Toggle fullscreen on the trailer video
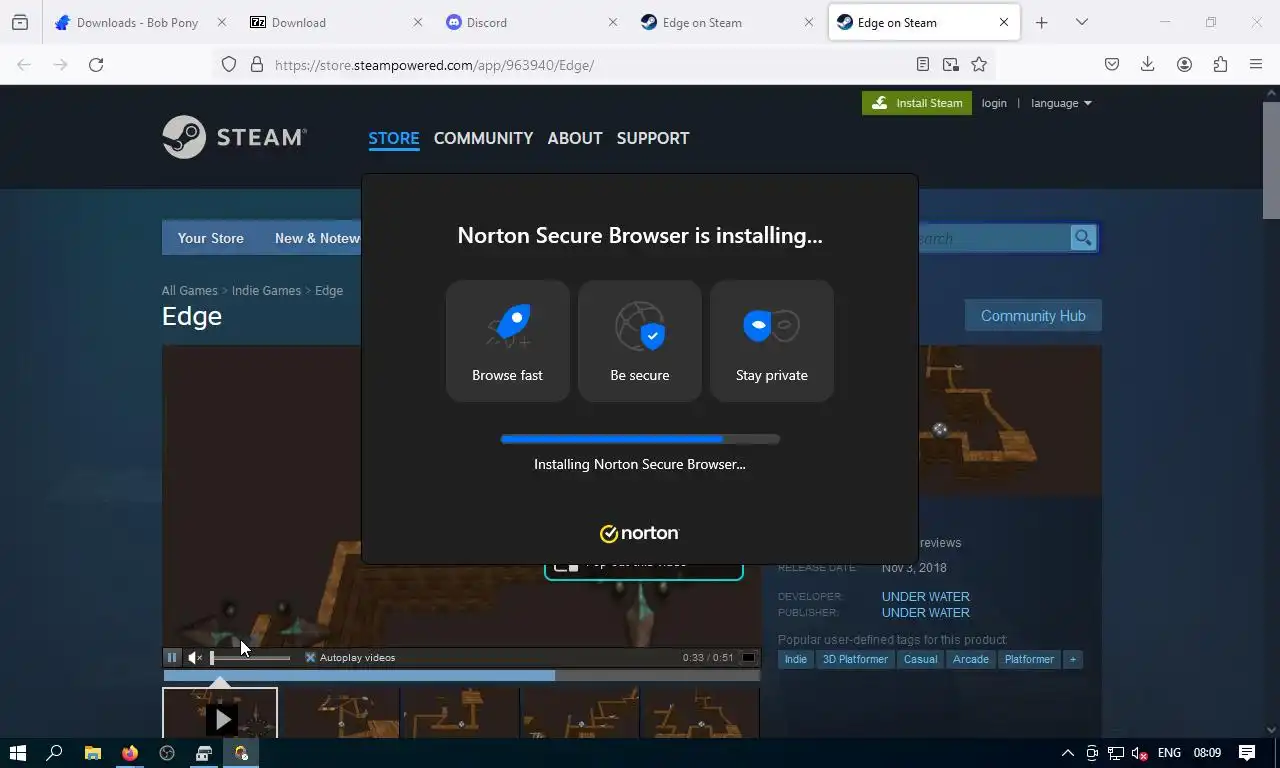Screen dimensions: 1280x768 pyautogui.click(x=747, y=657)
